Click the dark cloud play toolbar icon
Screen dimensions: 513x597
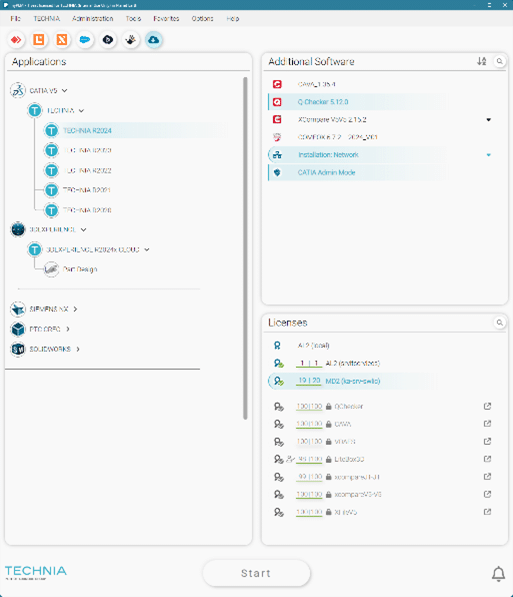tap(108, 40)
